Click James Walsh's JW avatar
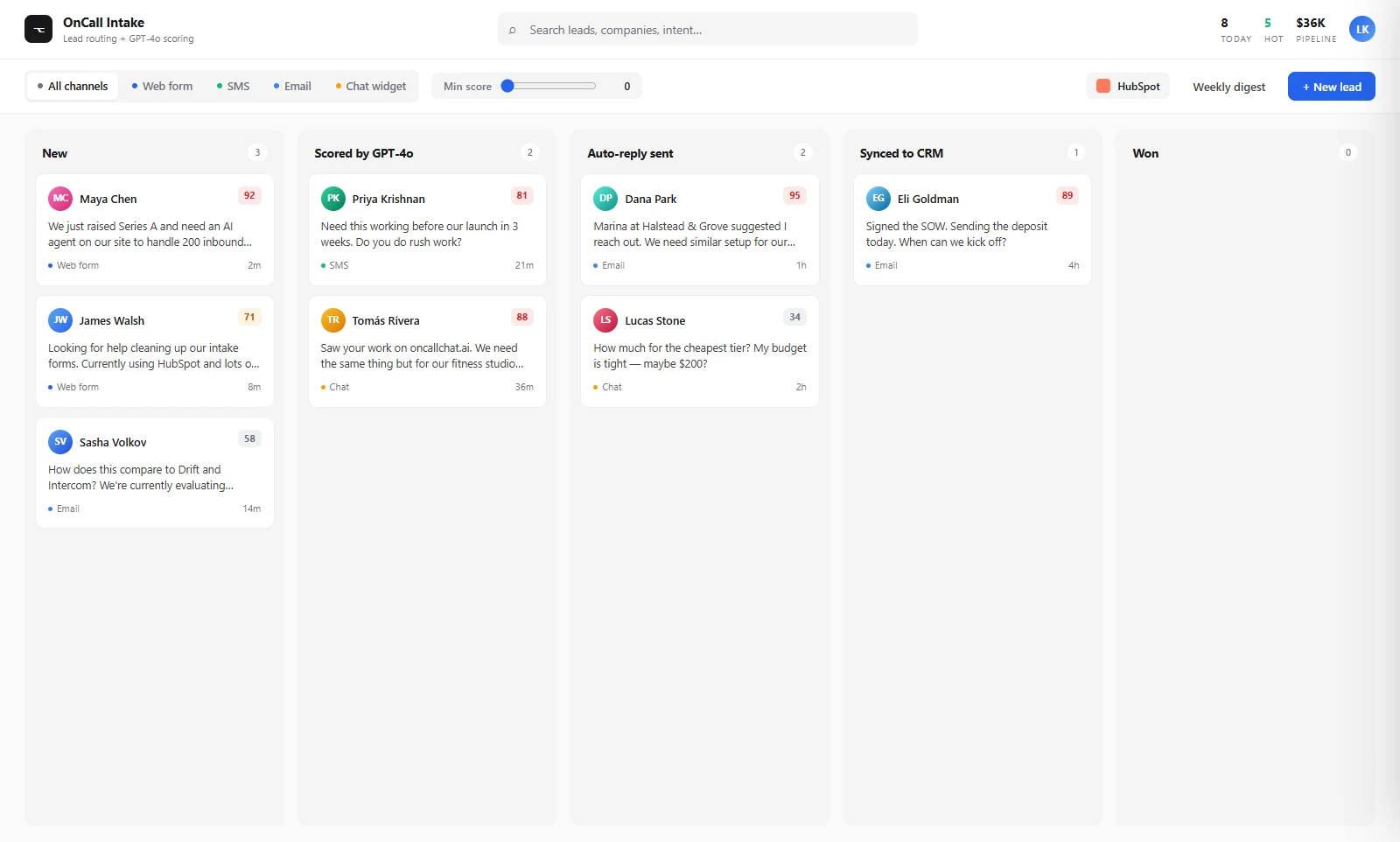The height and width of the screenshot is (842, 1400). tap(60, 320)
